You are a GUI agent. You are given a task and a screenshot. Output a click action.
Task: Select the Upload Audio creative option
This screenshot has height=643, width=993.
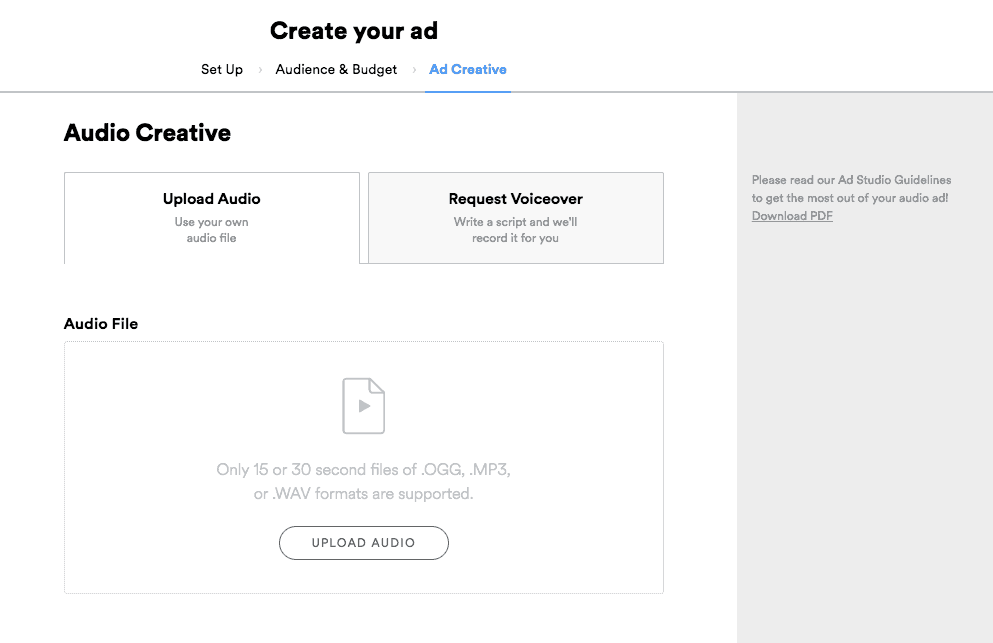click(211, 217)
